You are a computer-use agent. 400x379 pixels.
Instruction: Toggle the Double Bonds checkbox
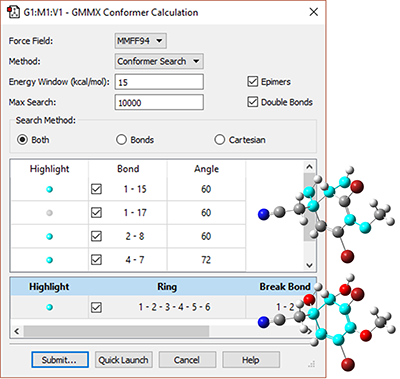[x=253, y=102]
